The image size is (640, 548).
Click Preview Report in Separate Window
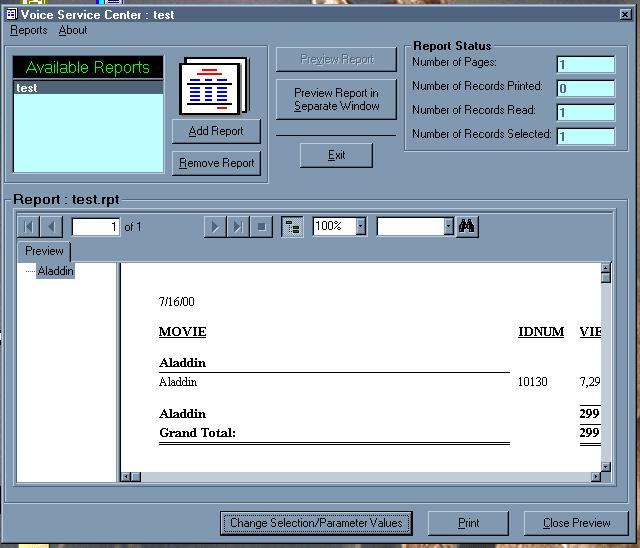click(x=336, y=99)
